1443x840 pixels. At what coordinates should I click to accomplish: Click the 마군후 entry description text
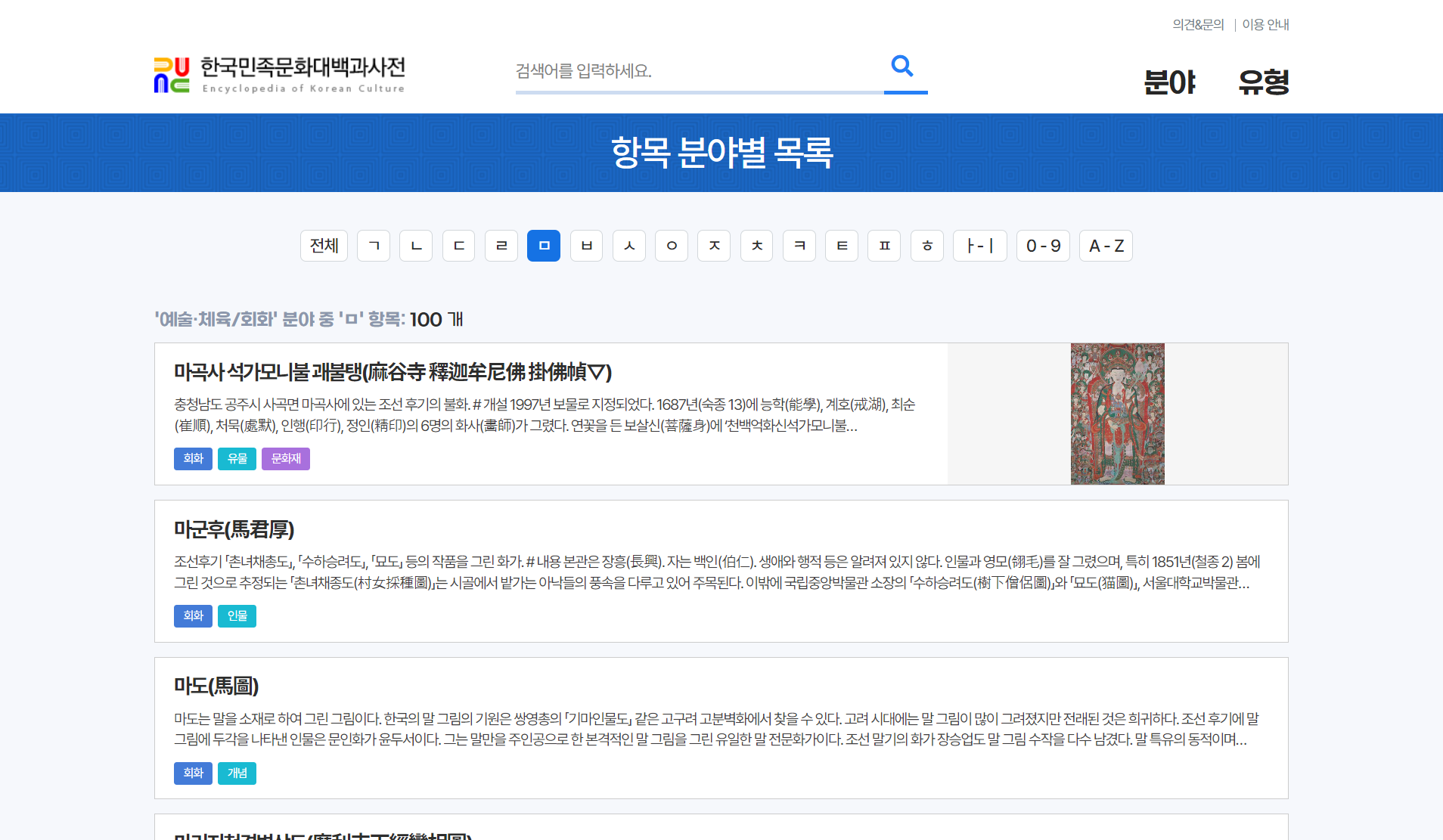pyautogui.click(x=717, y=572)
